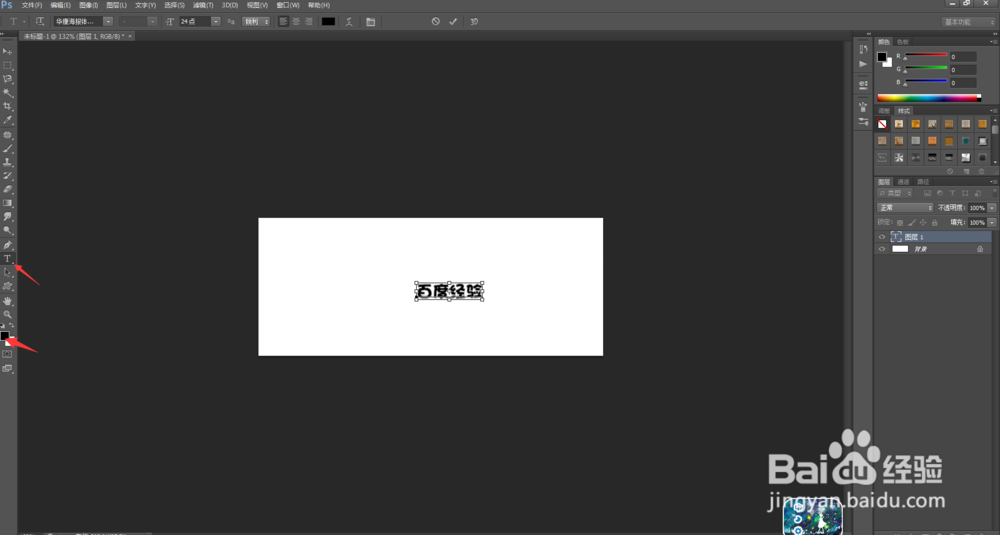1000x535 pixels.
Task: Apply the no-style default swatch
Action: (x=882, y=124)
